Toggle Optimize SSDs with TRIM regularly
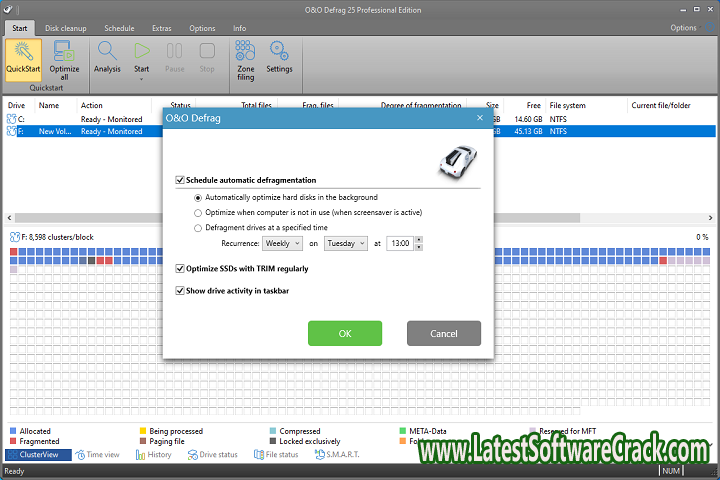 [x=180, y=268]
